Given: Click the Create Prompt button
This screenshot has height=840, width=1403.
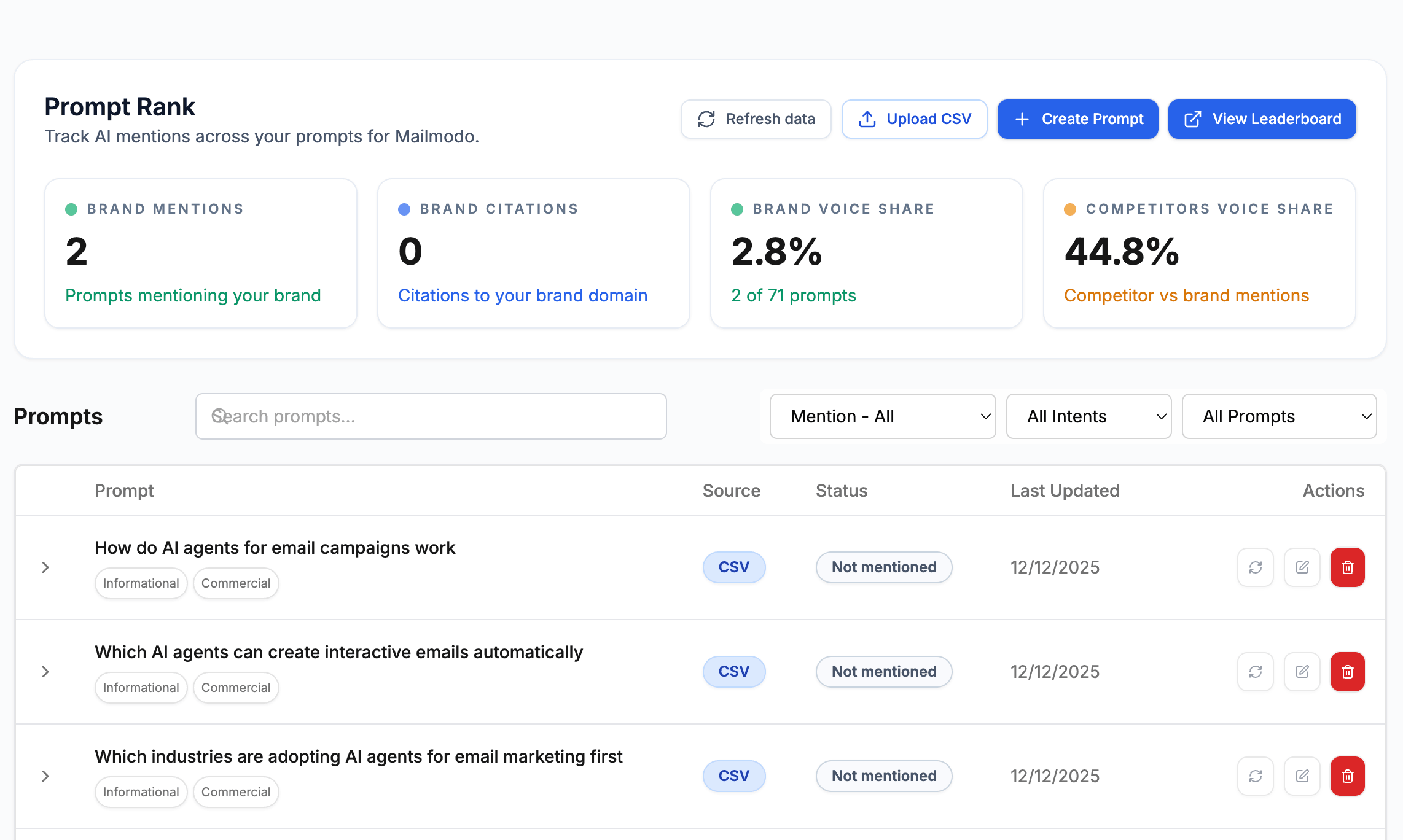Looking at the screenshot, I should click(1078, 119).
